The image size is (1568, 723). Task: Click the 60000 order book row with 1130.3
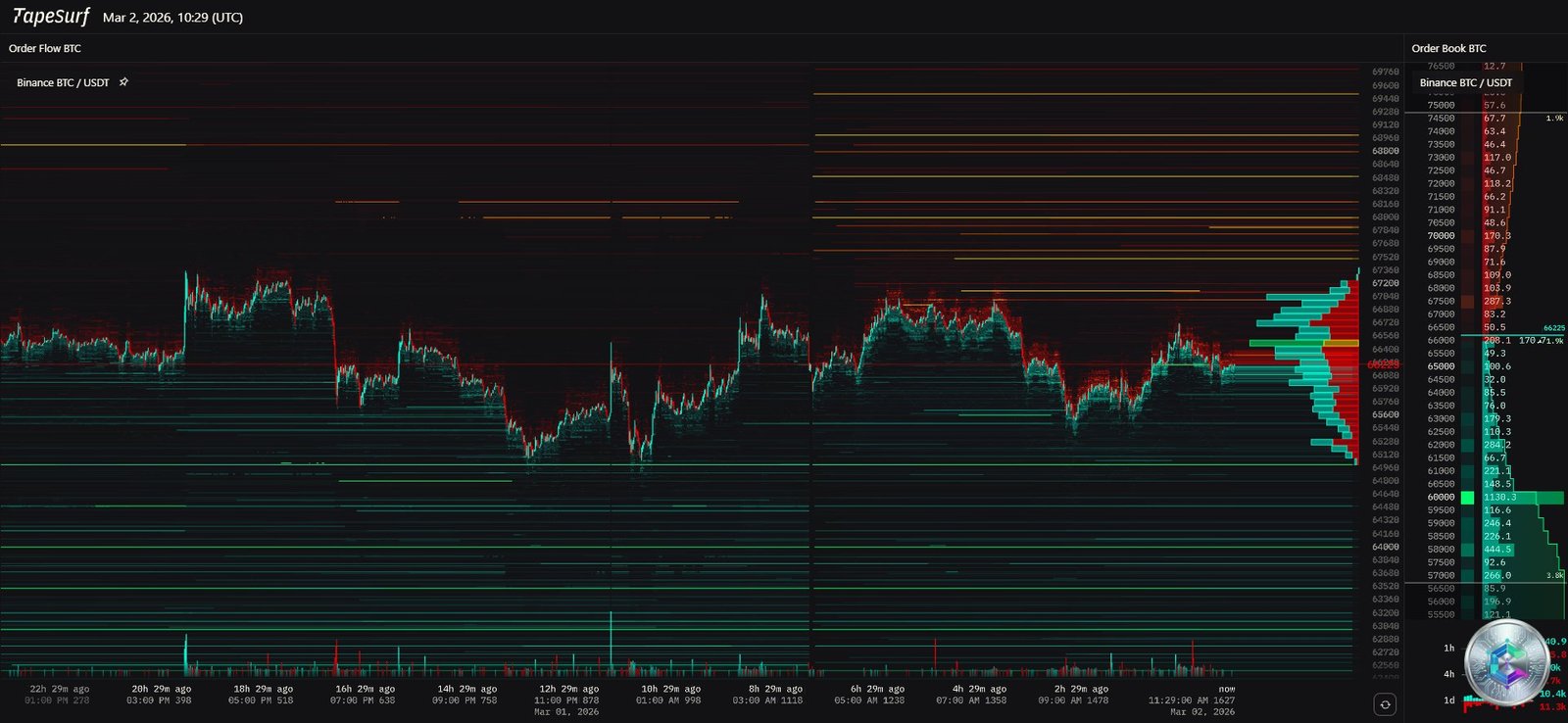coord(1485,498)
